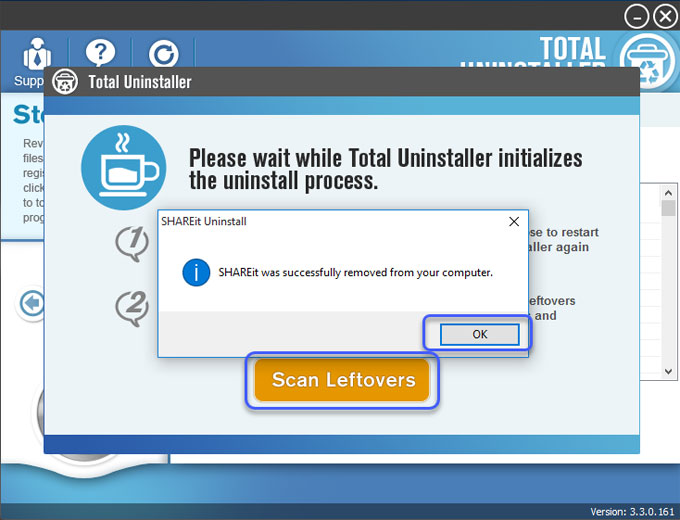Image resolution: width=680 pixels, height=520 pixels.
Task: Click the blue information icon in the dialog
Action: click(x=196, y=272)
